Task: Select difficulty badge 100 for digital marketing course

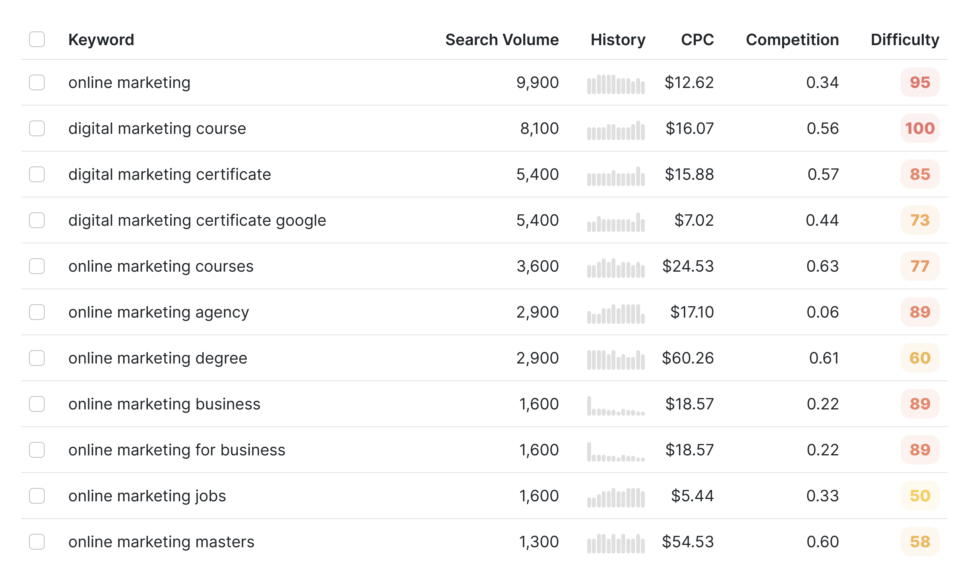Action: tap(919, 128)
